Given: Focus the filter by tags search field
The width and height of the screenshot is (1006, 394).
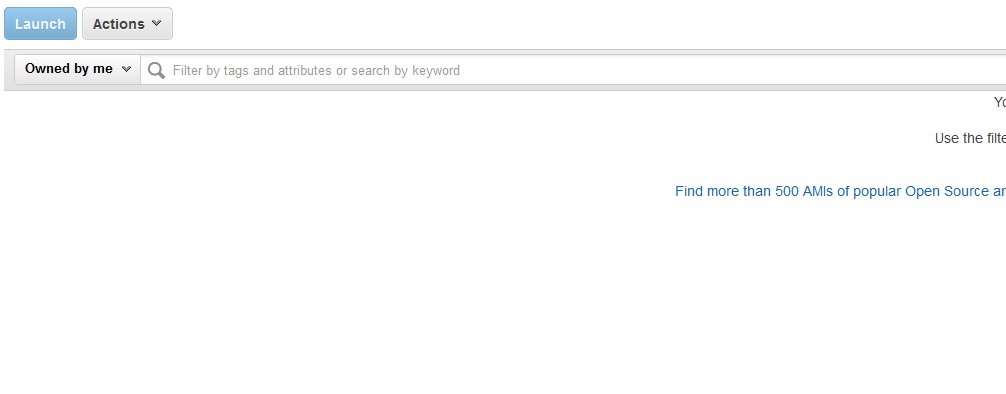Looking at the screenshot, I should (x=573, y=70).
